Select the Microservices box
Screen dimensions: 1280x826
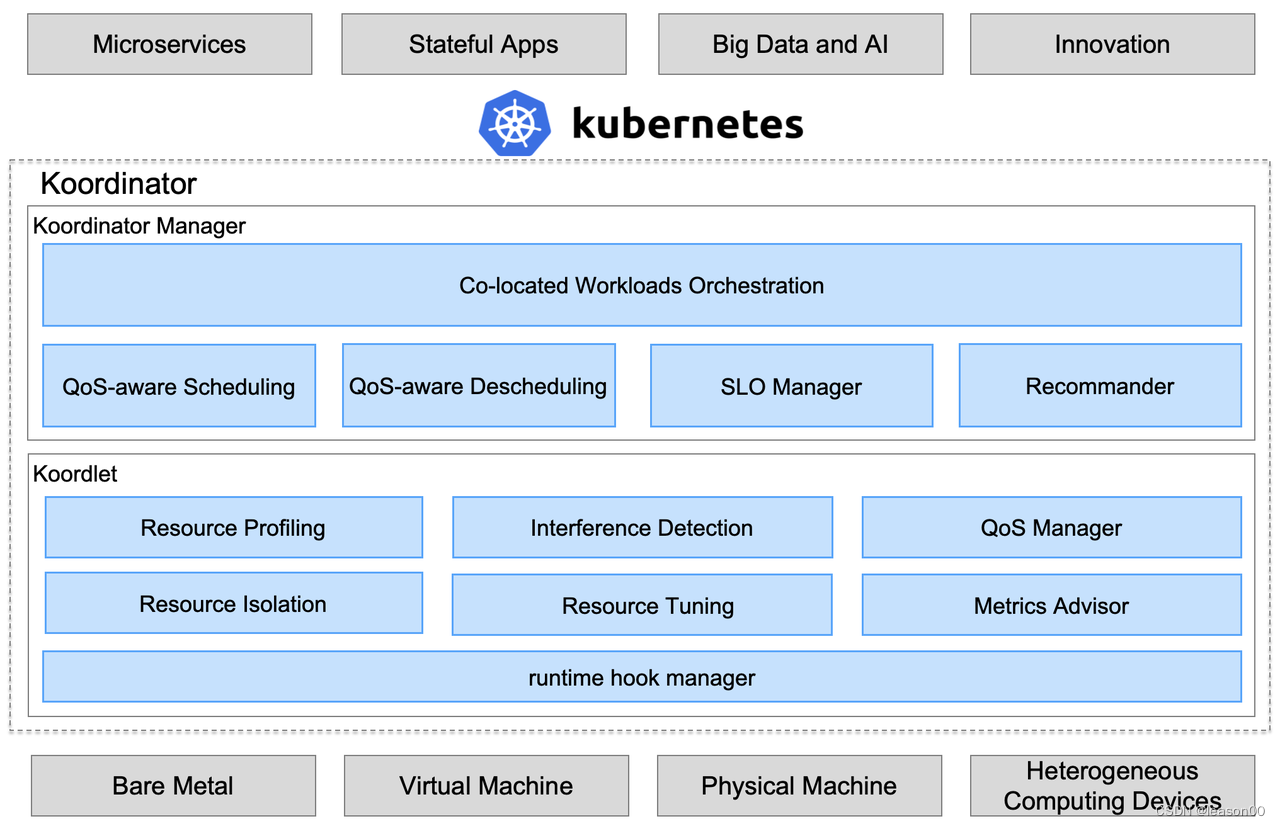(x=170, y=44)
